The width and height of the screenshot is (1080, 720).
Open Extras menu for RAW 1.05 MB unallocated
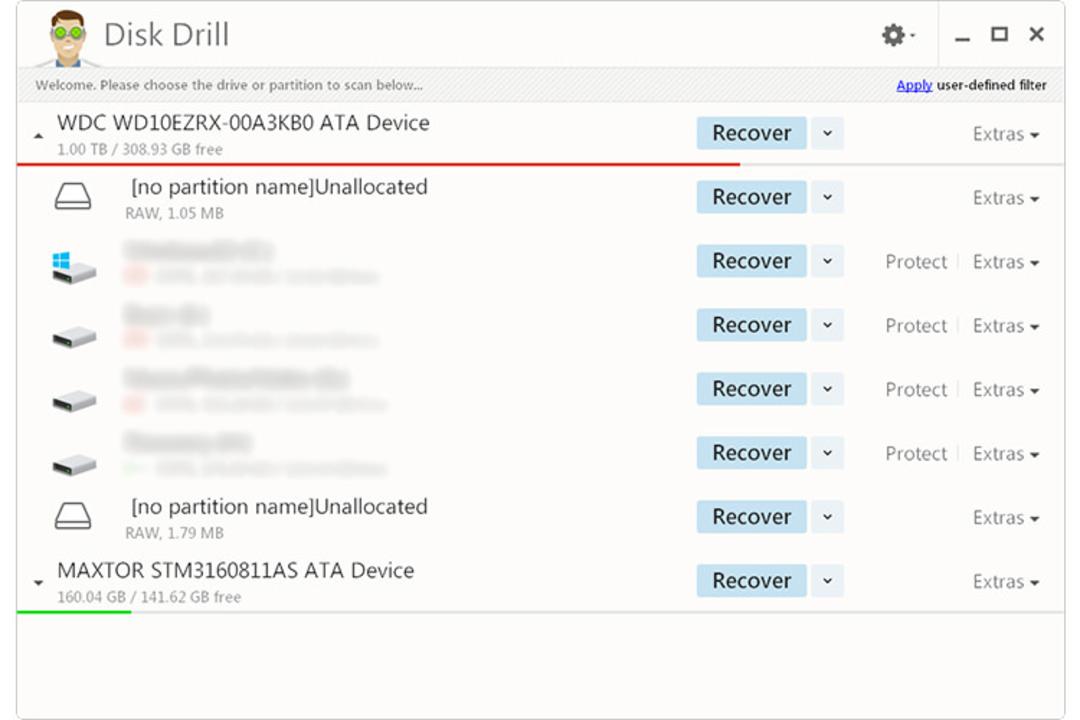coord(1006,198)
